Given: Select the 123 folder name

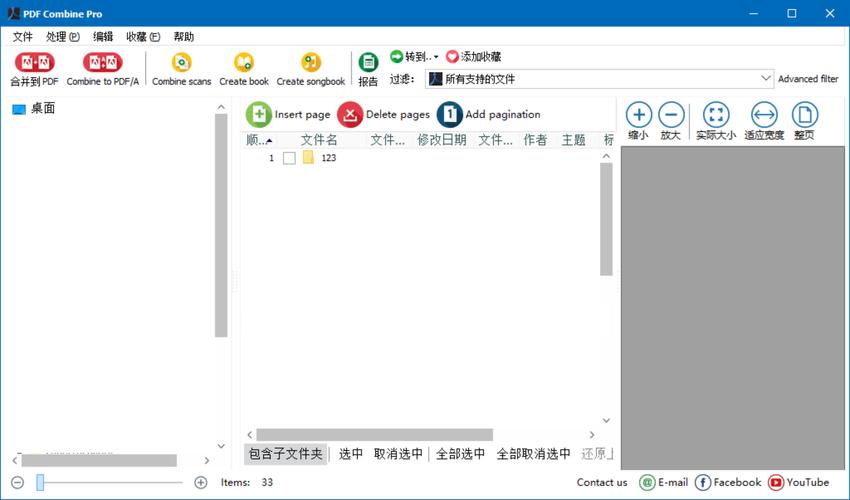Looking at the screenshot, I should click(329, 158).
